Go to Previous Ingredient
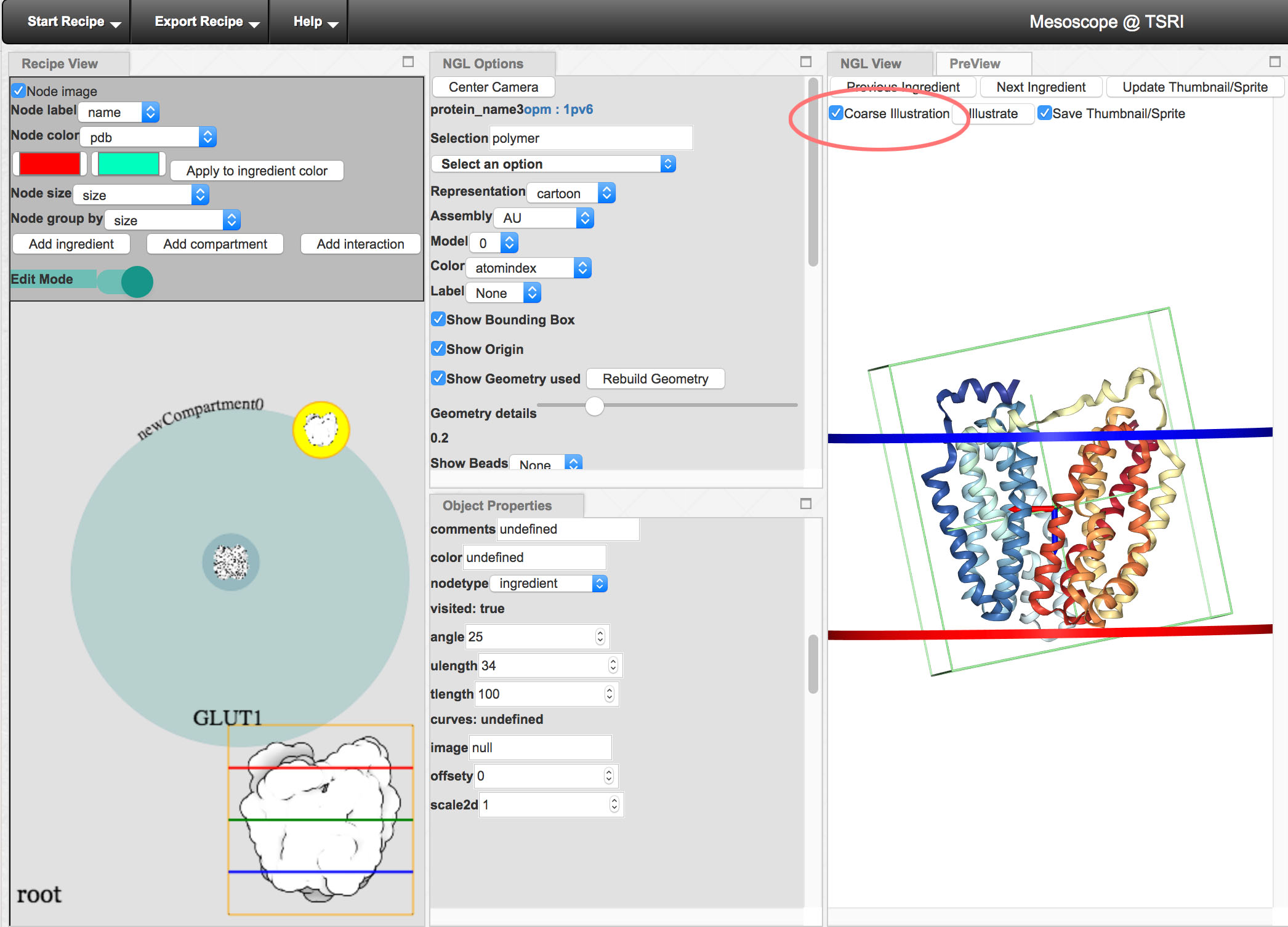Image resolution: width=1288 pixels, height=927 pixels. point(903,87)
